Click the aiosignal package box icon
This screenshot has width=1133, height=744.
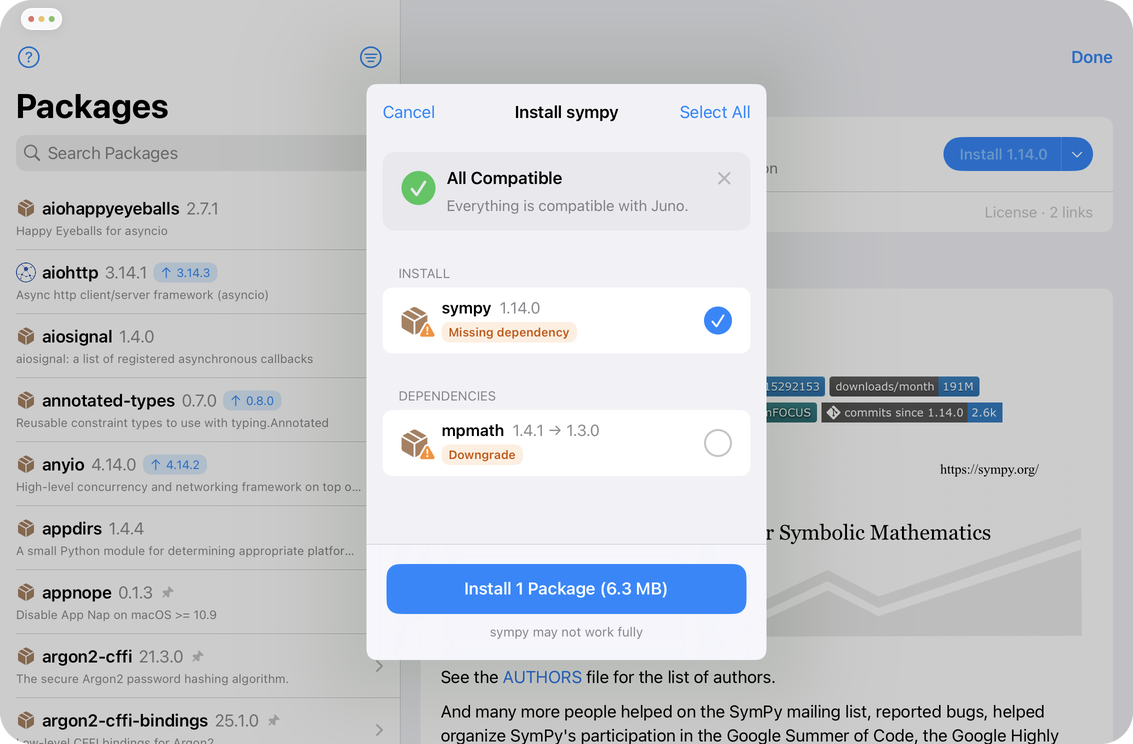pyautogui.click(x=26, y=337)
